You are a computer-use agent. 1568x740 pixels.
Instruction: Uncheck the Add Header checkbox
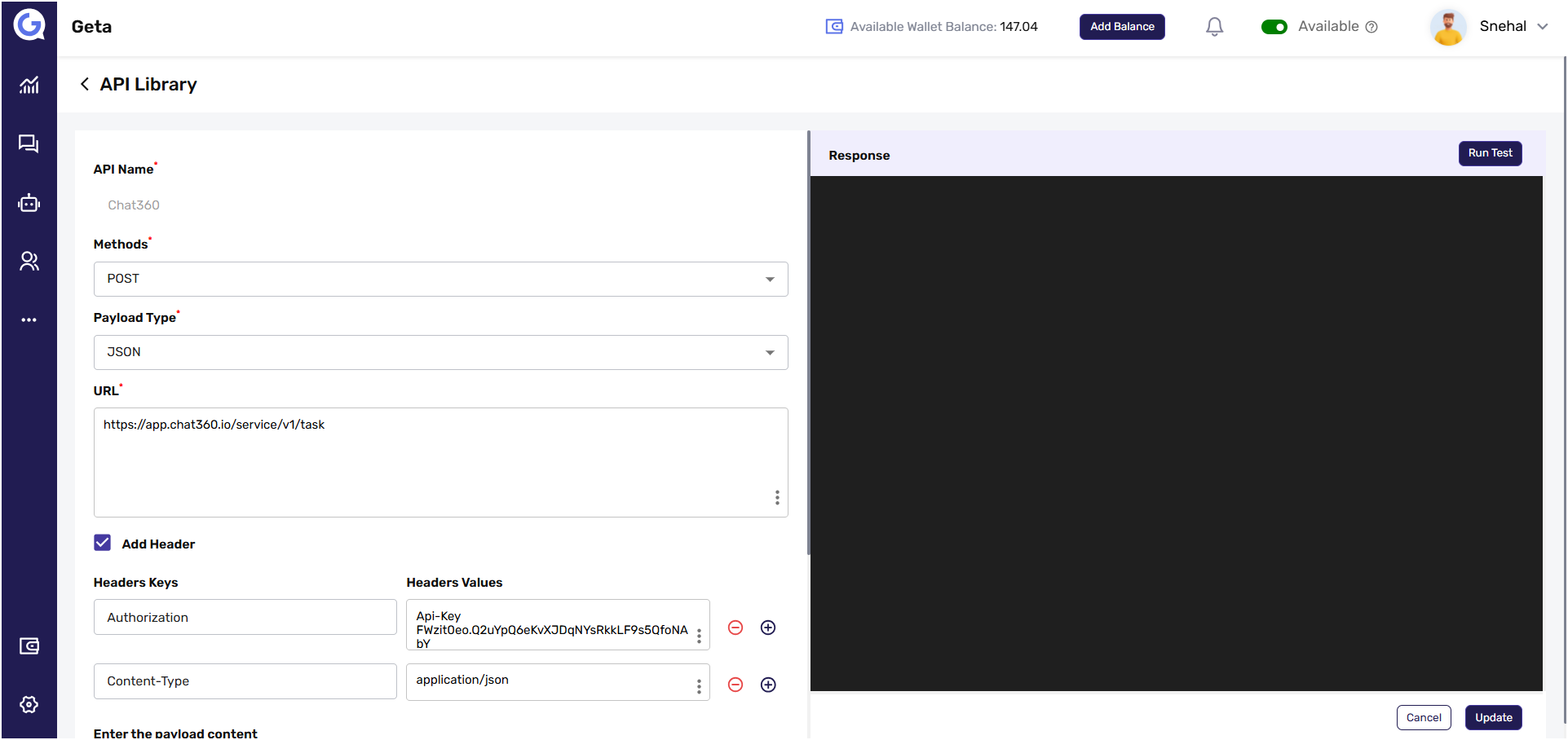[103, 543]
